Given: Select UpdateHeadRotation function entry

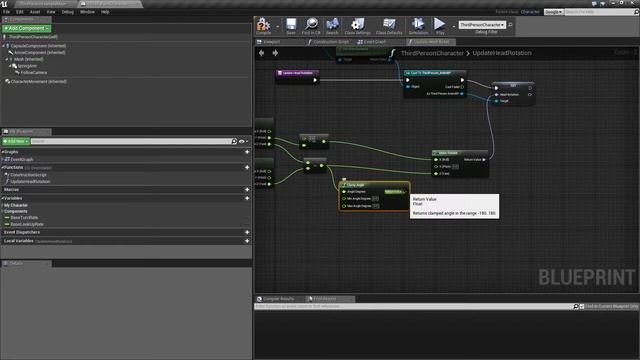Looking at the screenshot, I should tap(30, 181).
